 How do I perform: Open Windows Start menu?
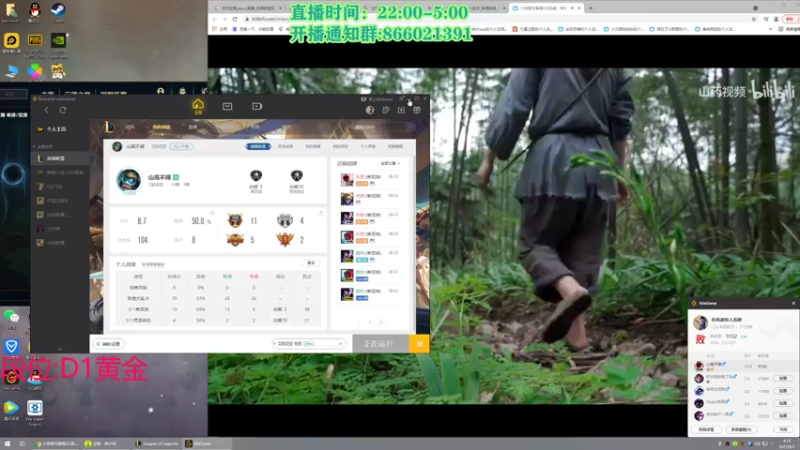pos(7,444)
